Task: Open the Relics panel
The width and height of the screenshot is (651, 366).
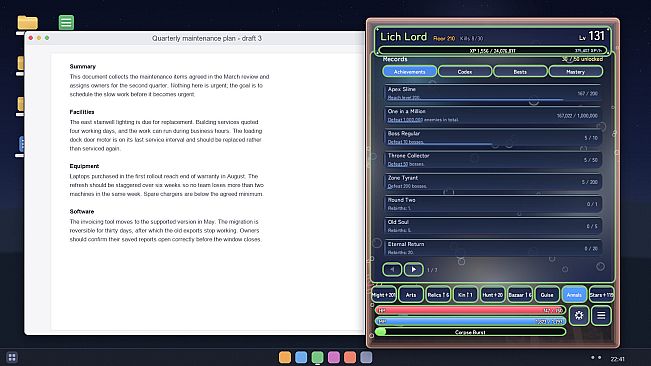Action: click(438, 295)
